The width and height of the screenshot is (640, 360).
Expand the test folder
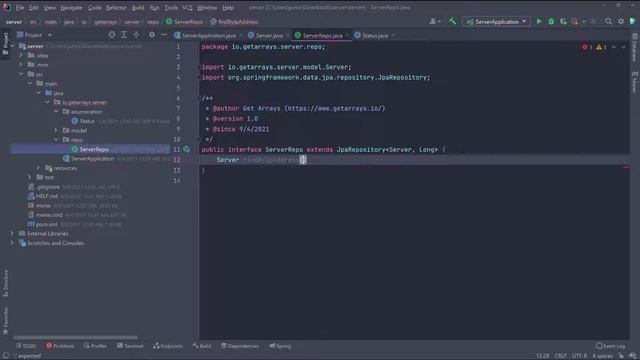[30, 178]
